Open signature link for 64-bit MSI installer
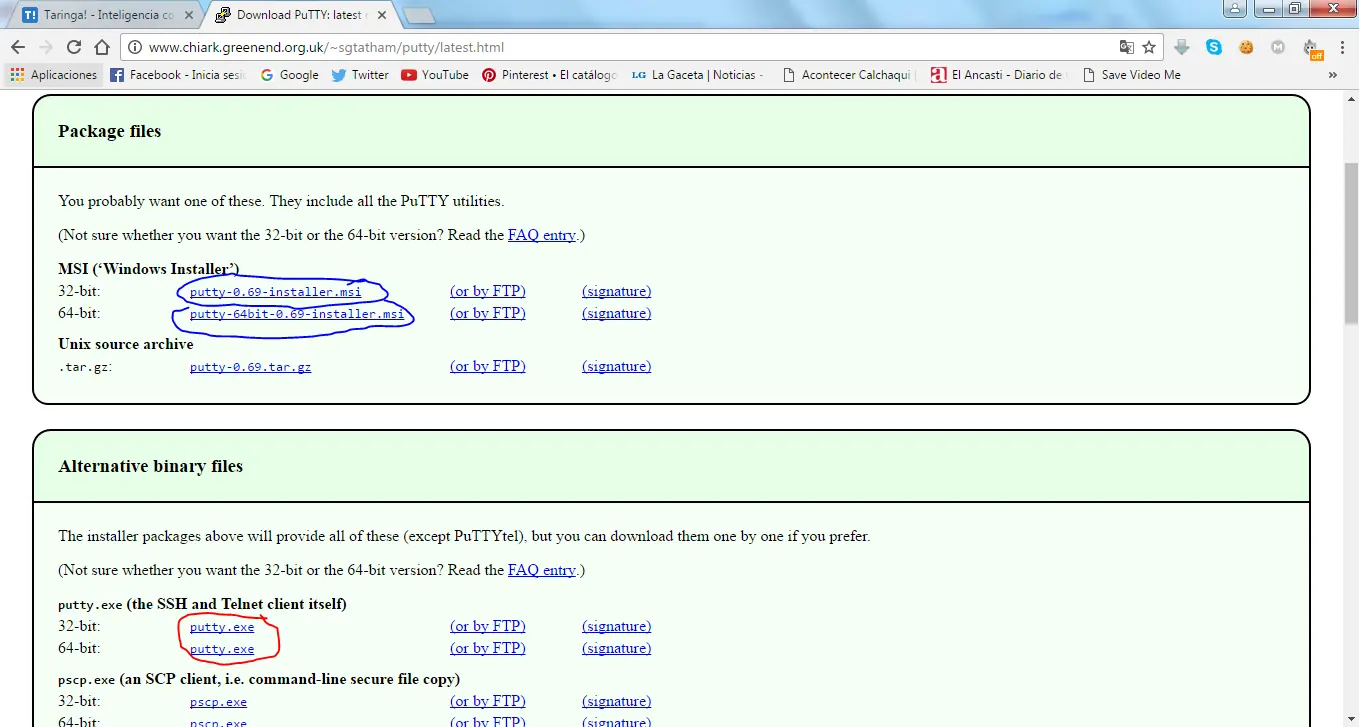Screen dimensions: 1359x727 pos(616,313)
